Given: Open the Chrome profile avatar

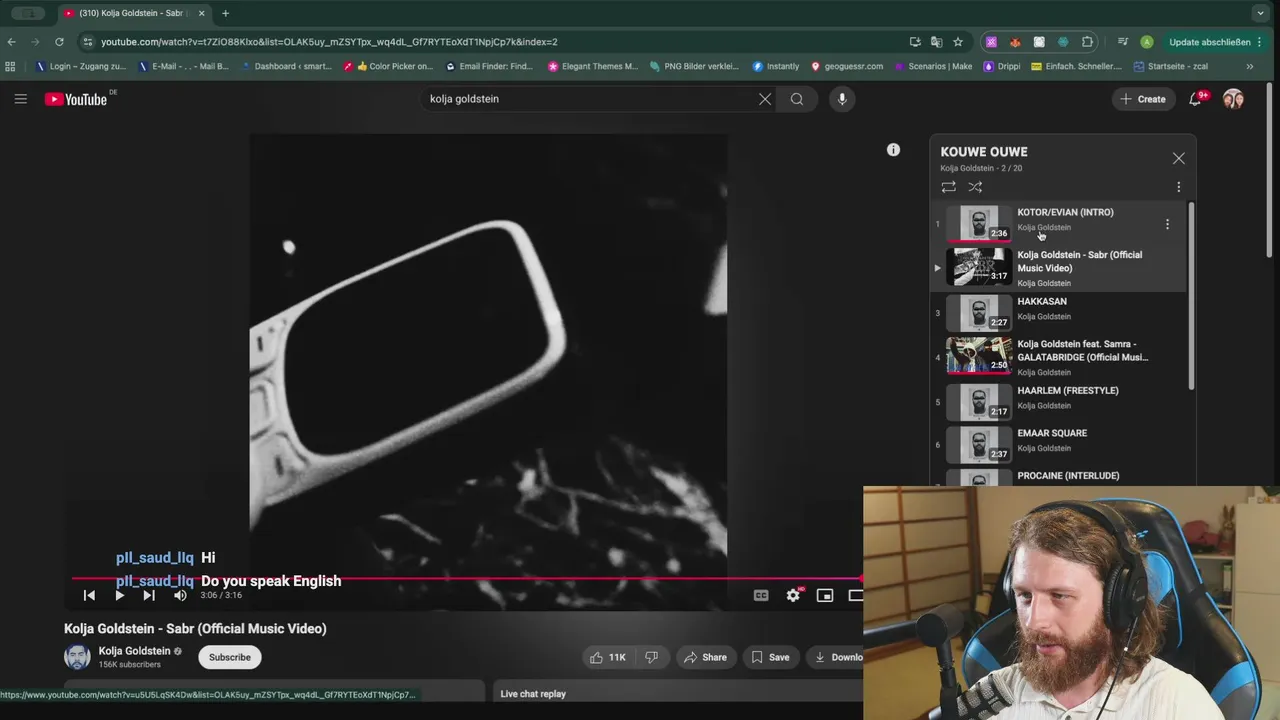Looking at the screenshot, I should (1146, 42).
